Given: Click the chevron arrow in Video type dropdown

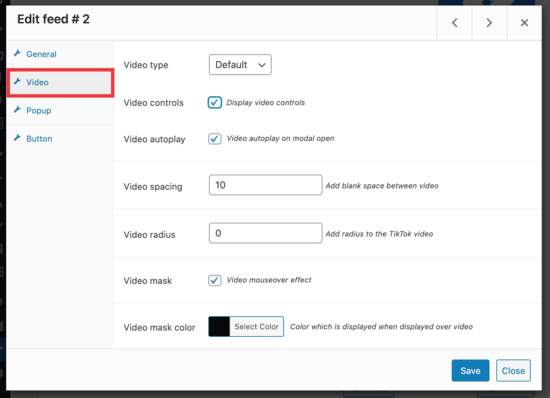Looking at the screenshot, I should (x=262, y=65).
